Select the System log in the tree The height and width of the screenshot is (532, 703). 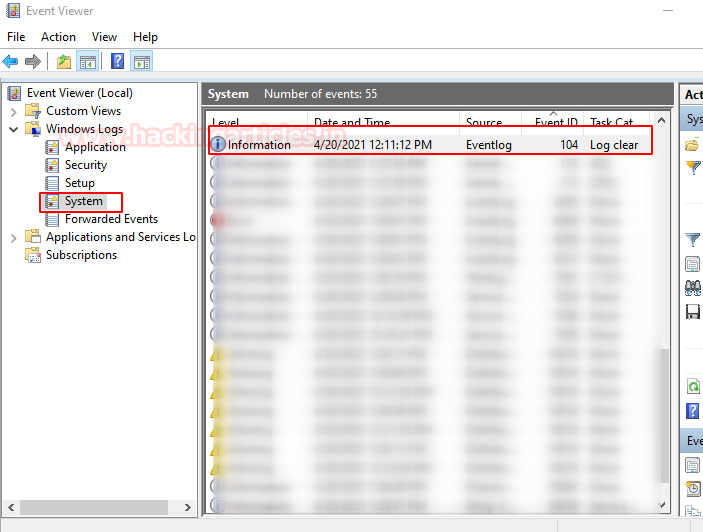[84, 201]
